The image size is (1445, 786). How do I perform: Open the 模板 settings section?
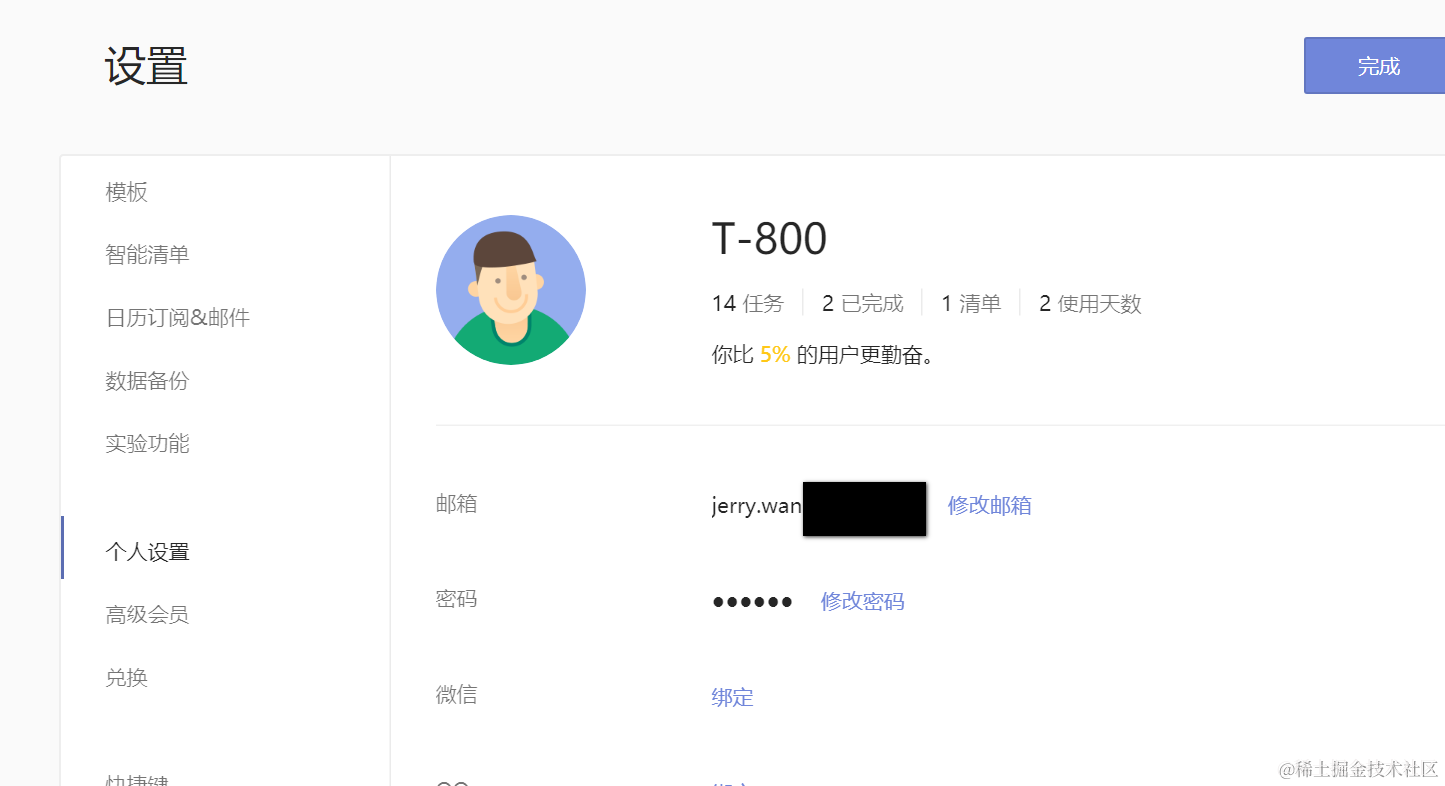127,192
